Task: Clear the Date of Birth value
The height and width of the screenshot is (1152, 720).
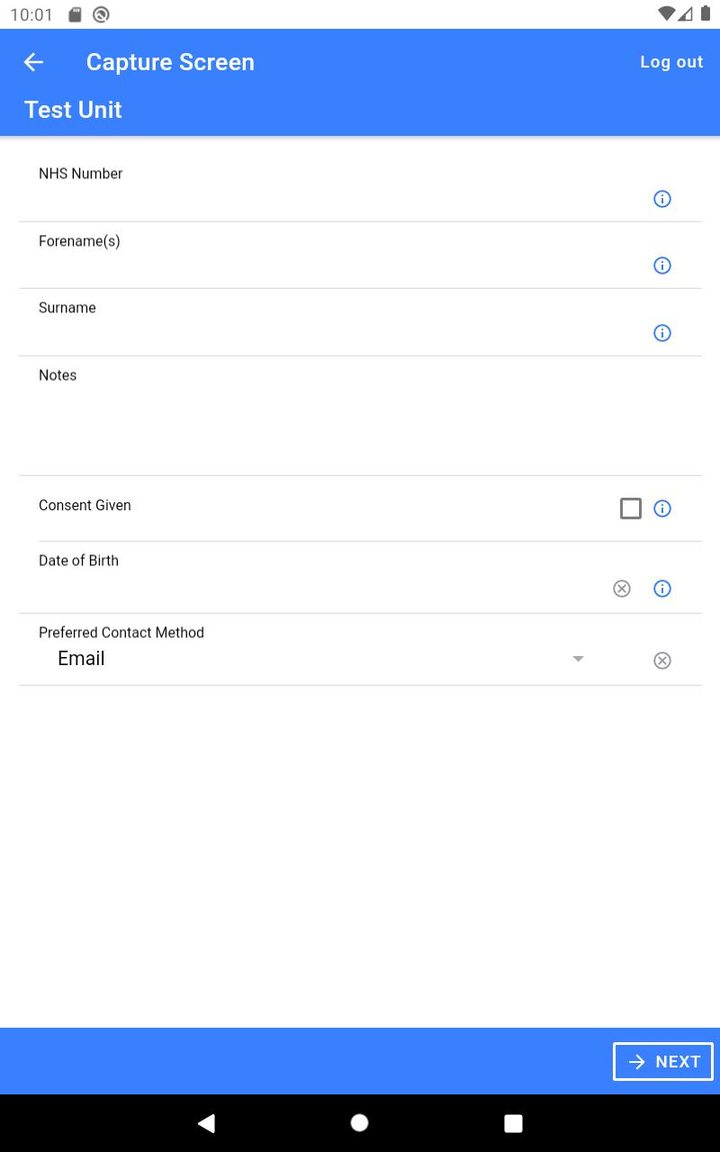Action: [622, 588]
